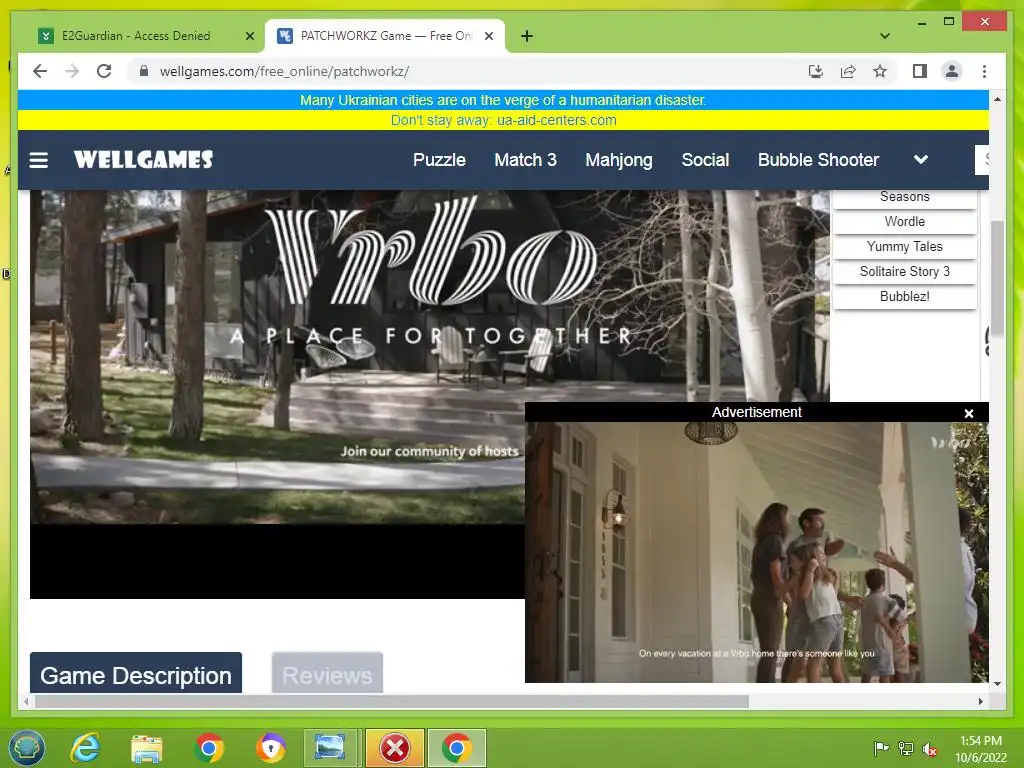
Task: Open the Match 3 category
Action: [x=525, y=160]
